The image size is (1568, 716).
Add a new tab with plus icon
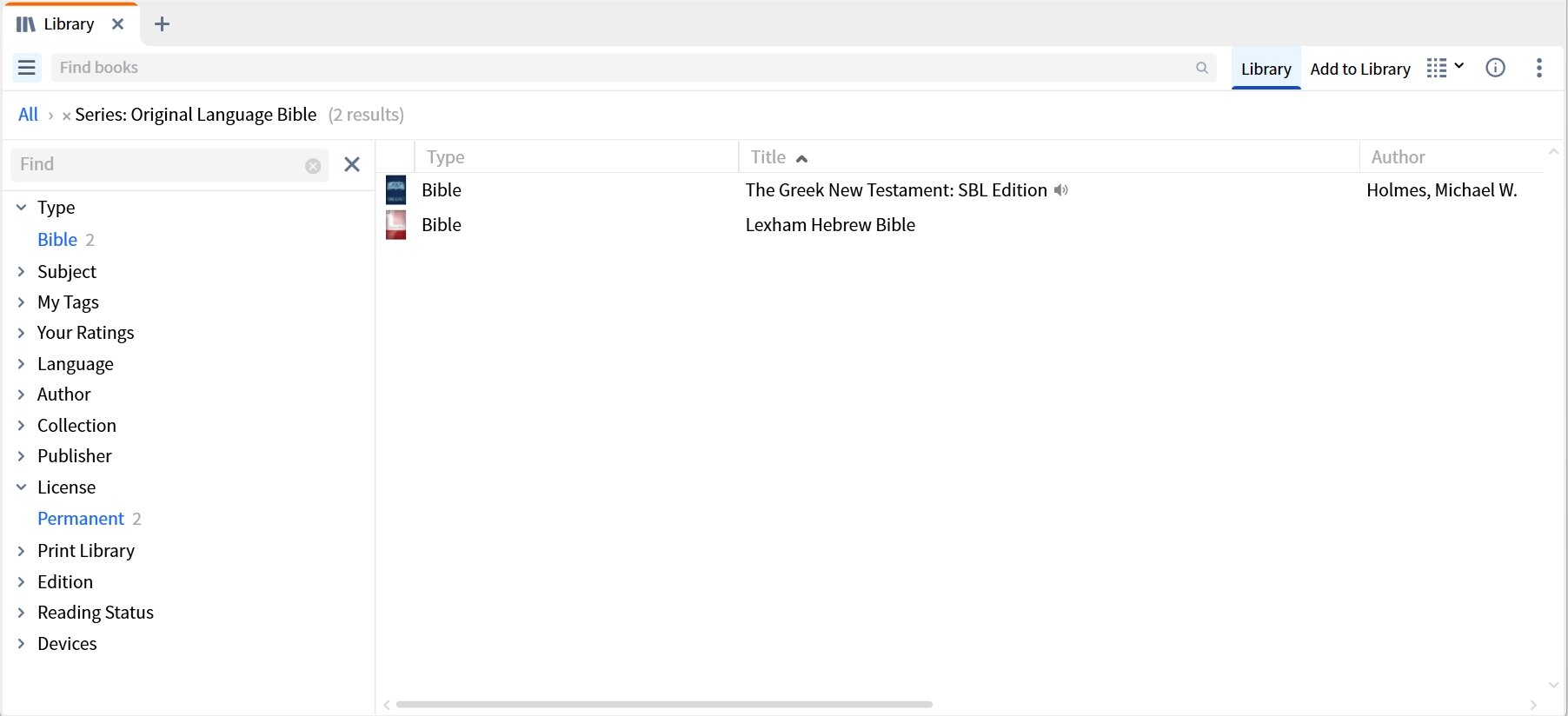pos(162,24)
